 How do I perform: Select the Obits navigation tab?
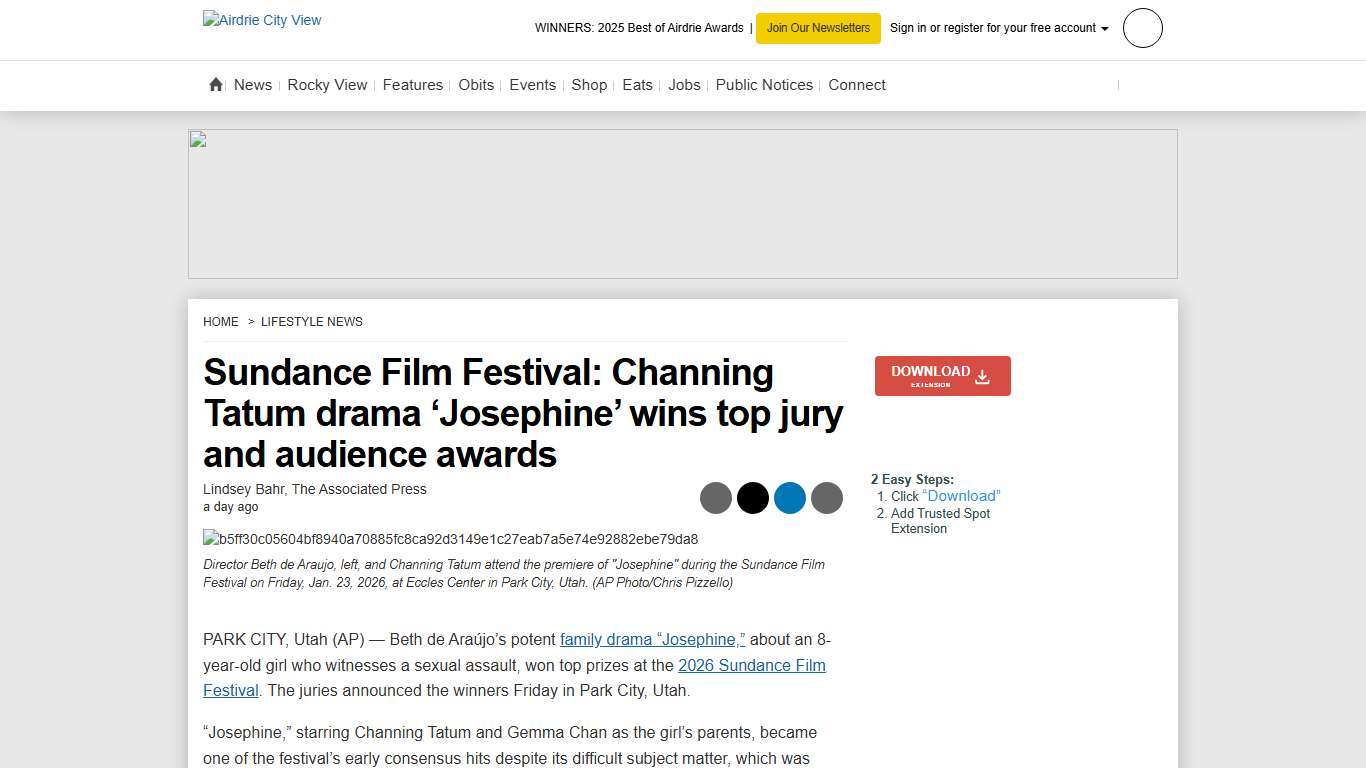point(476,85)
